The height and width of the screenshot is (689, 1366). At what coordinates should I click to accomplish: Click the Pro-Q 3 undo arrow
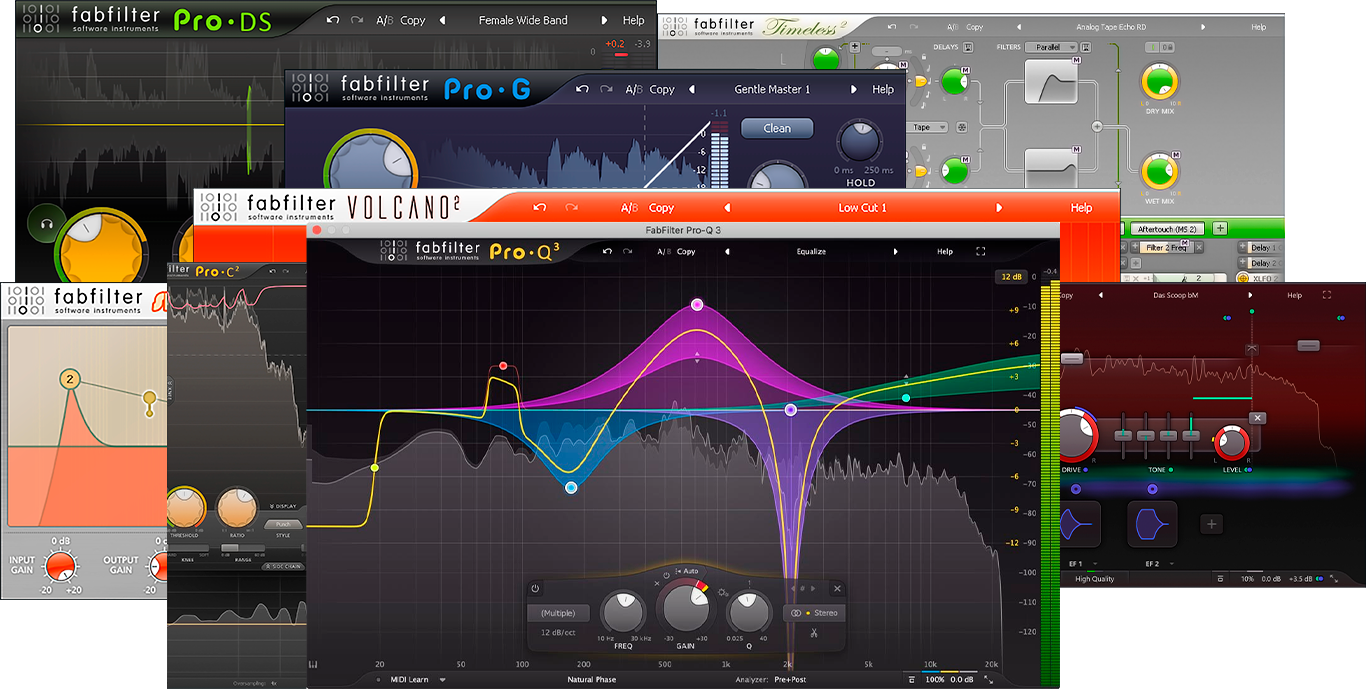pos(607,251)
